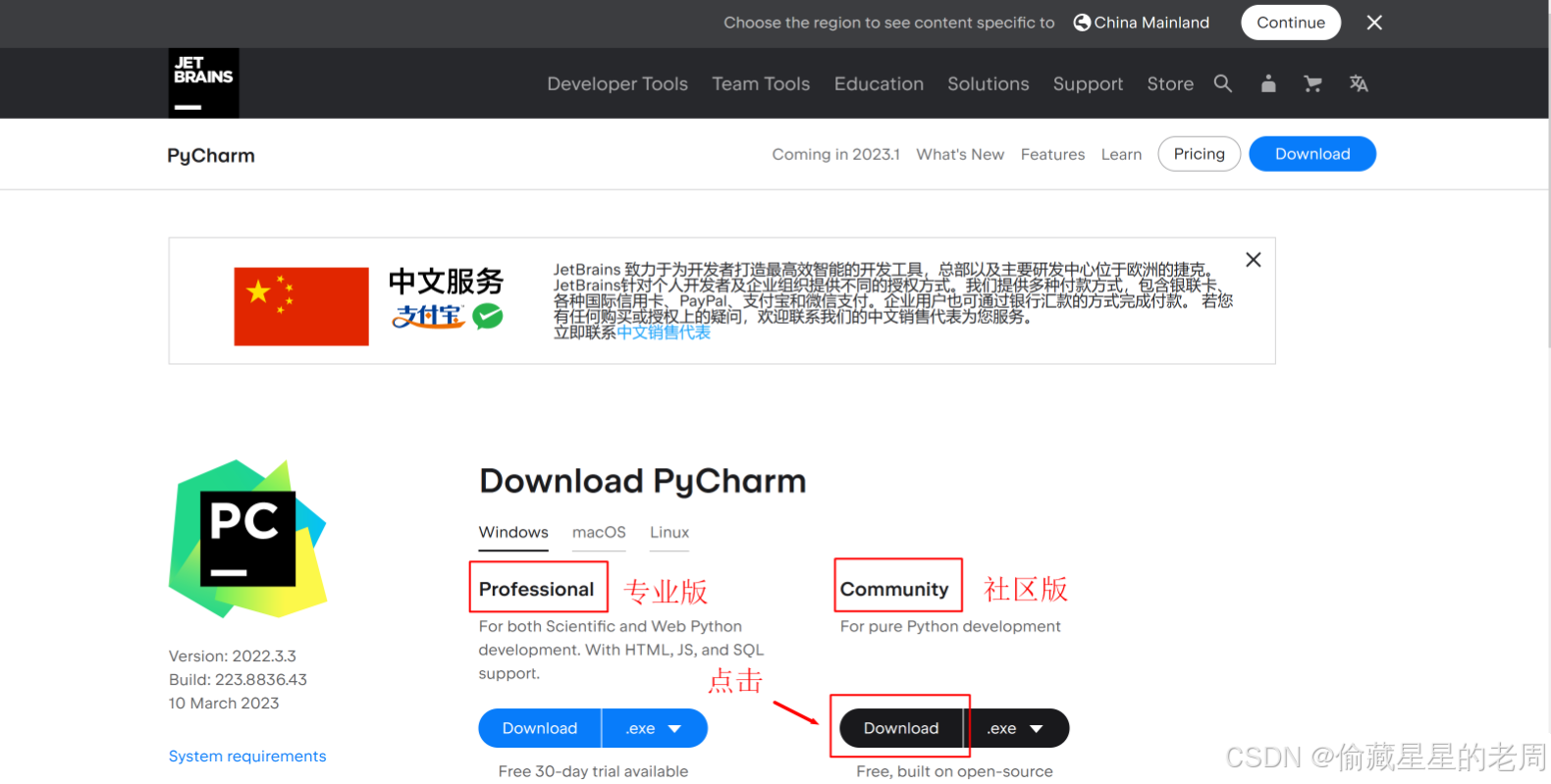Open the site search magnifier icon
1551x784 pixels.
click(1222, 83)
